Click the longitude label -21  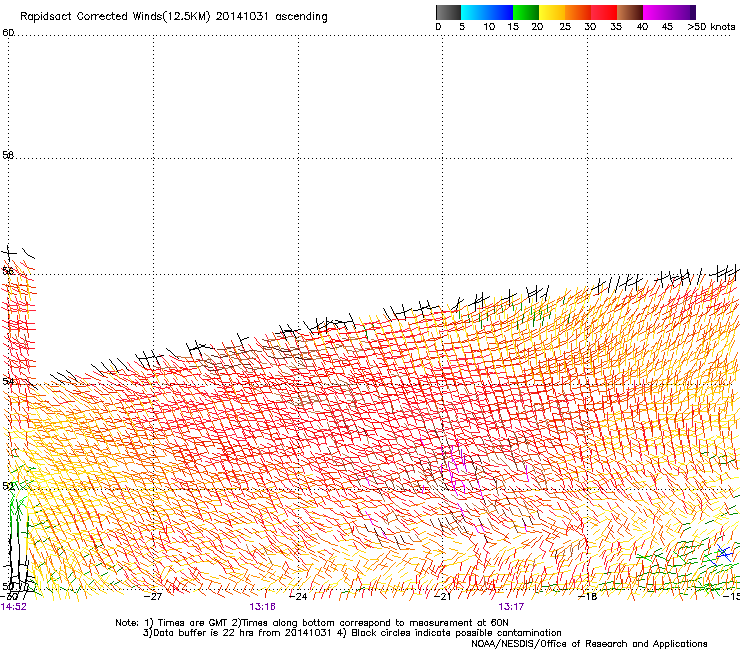pyautogui.click(x=443, y=596)
